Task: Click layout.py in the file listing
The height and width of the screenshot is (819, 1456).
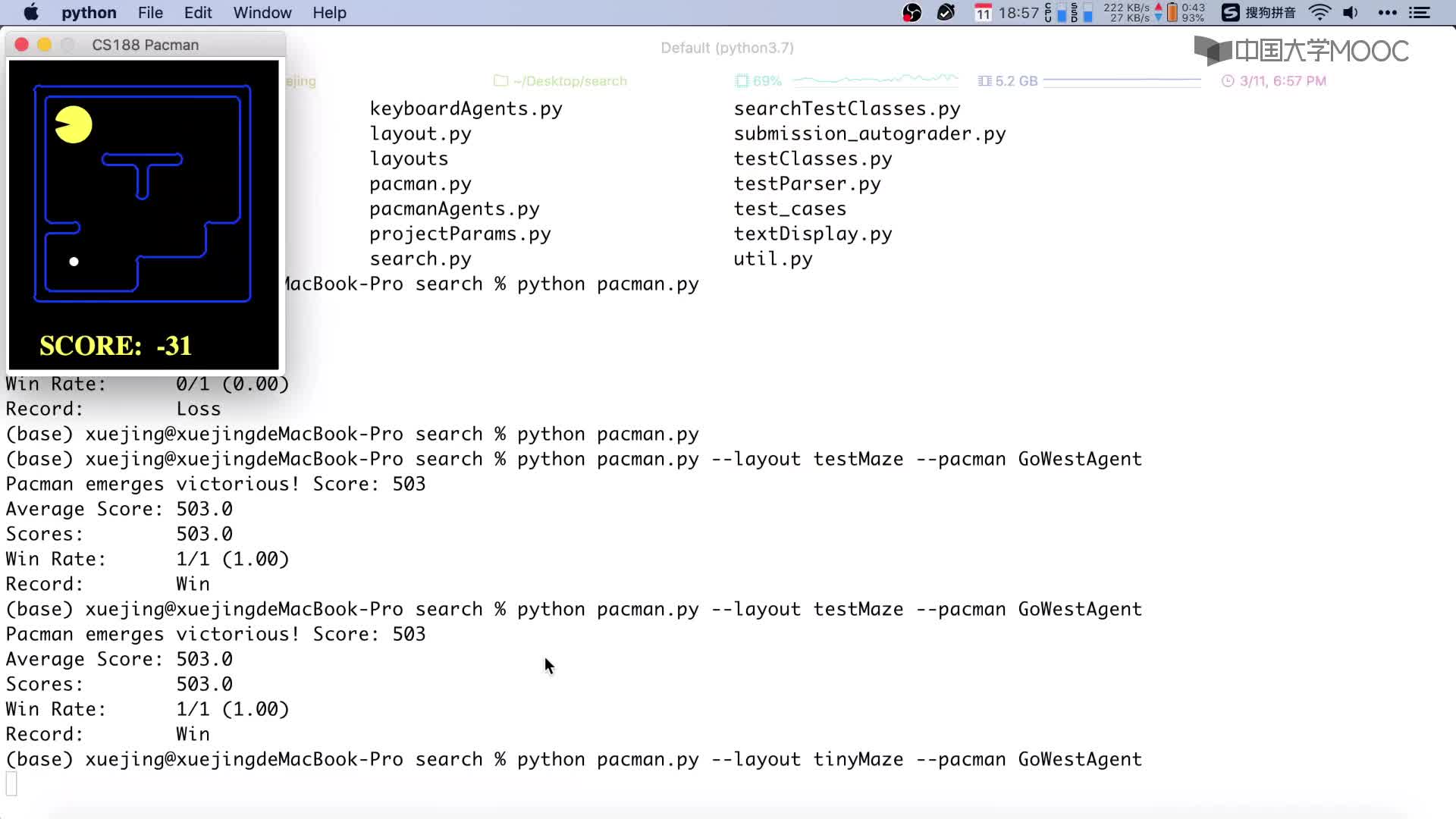Action: pos(420,134)
